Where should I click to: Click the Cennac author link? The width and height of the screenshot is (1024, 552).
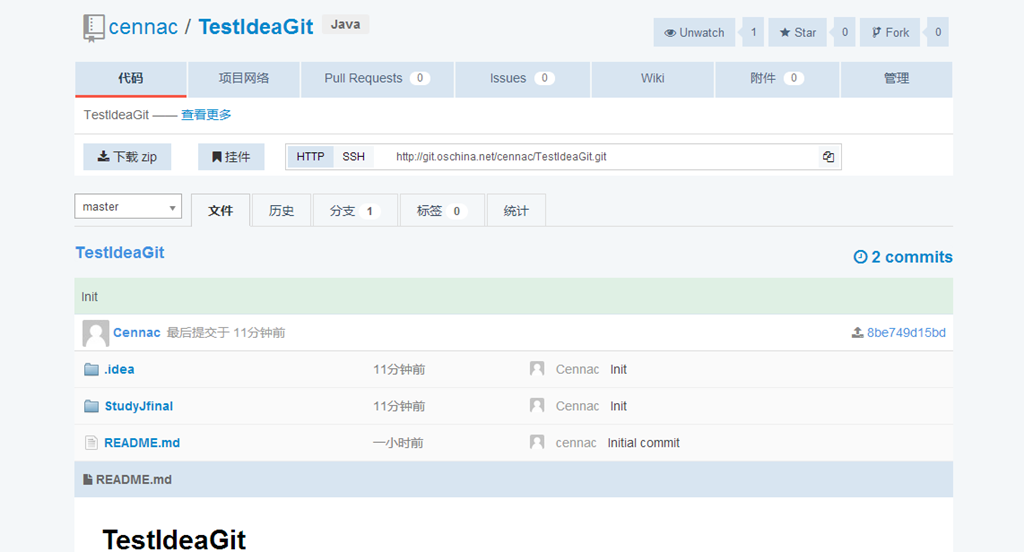pos(136,333)
